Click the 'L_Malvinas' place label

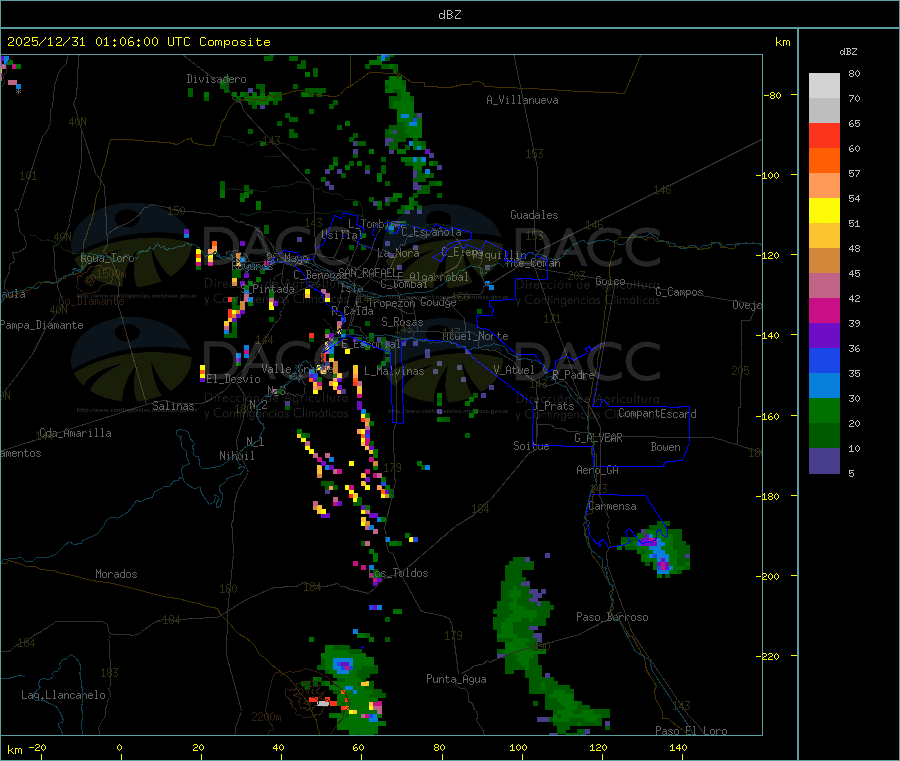point(394,372)
